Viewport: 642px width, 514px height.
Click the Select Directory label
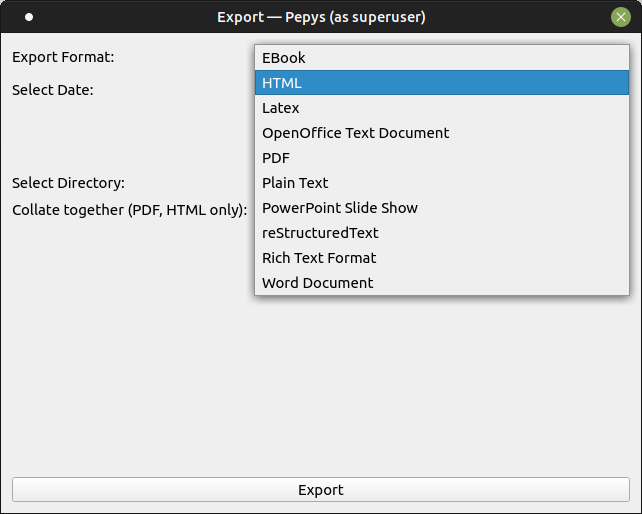coord(68,183)
